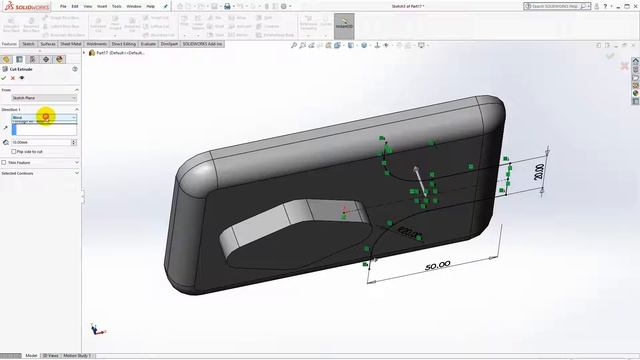Enable the Flip side to cut checkbox
Viewport: 640px width, 360px height.
click(14, 151)
